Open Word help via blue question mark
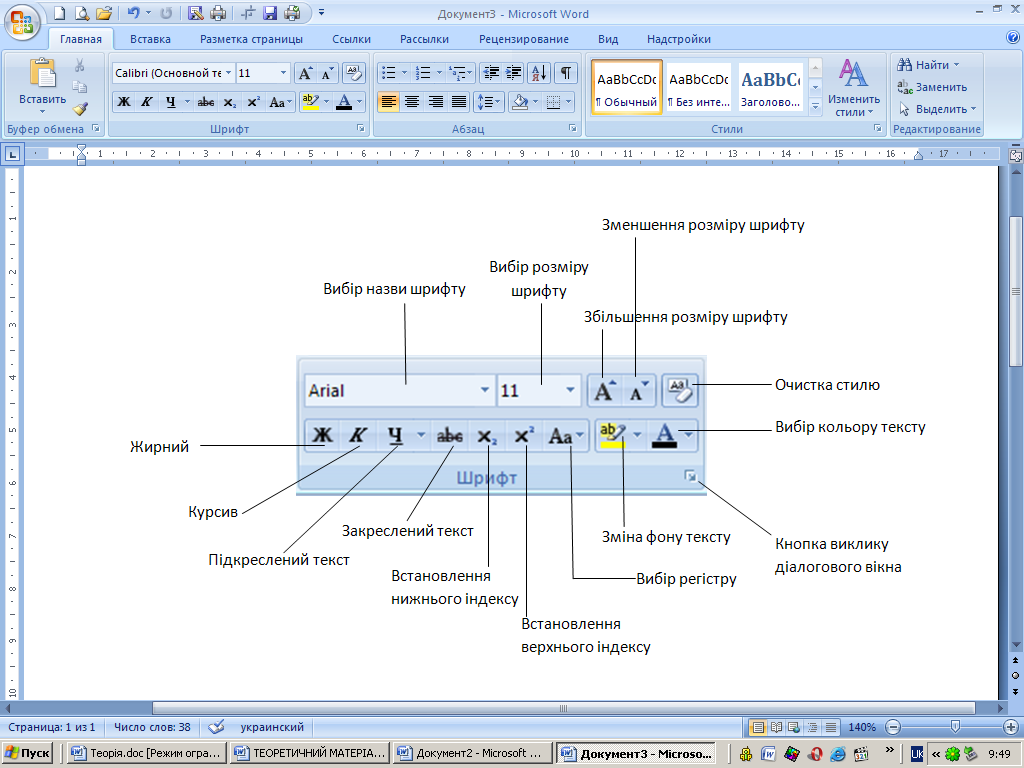The image size is (1024, 768). point(1013,37)
